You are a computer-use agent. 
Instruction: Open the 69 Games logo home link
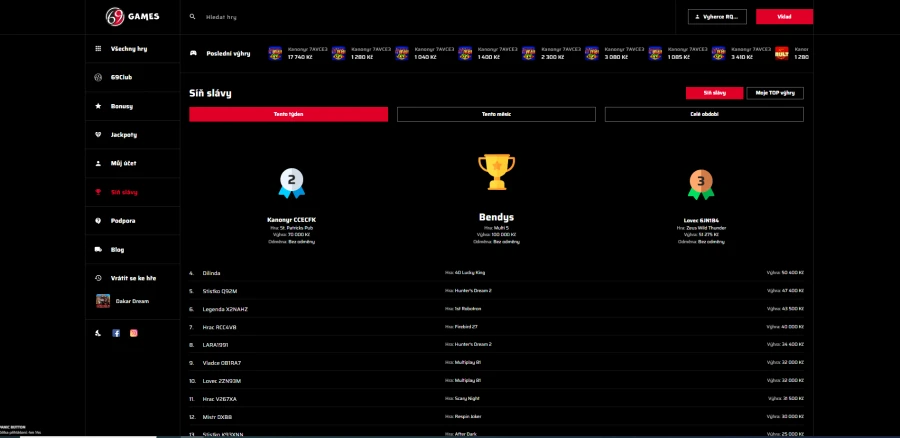(x=133, y=17)
